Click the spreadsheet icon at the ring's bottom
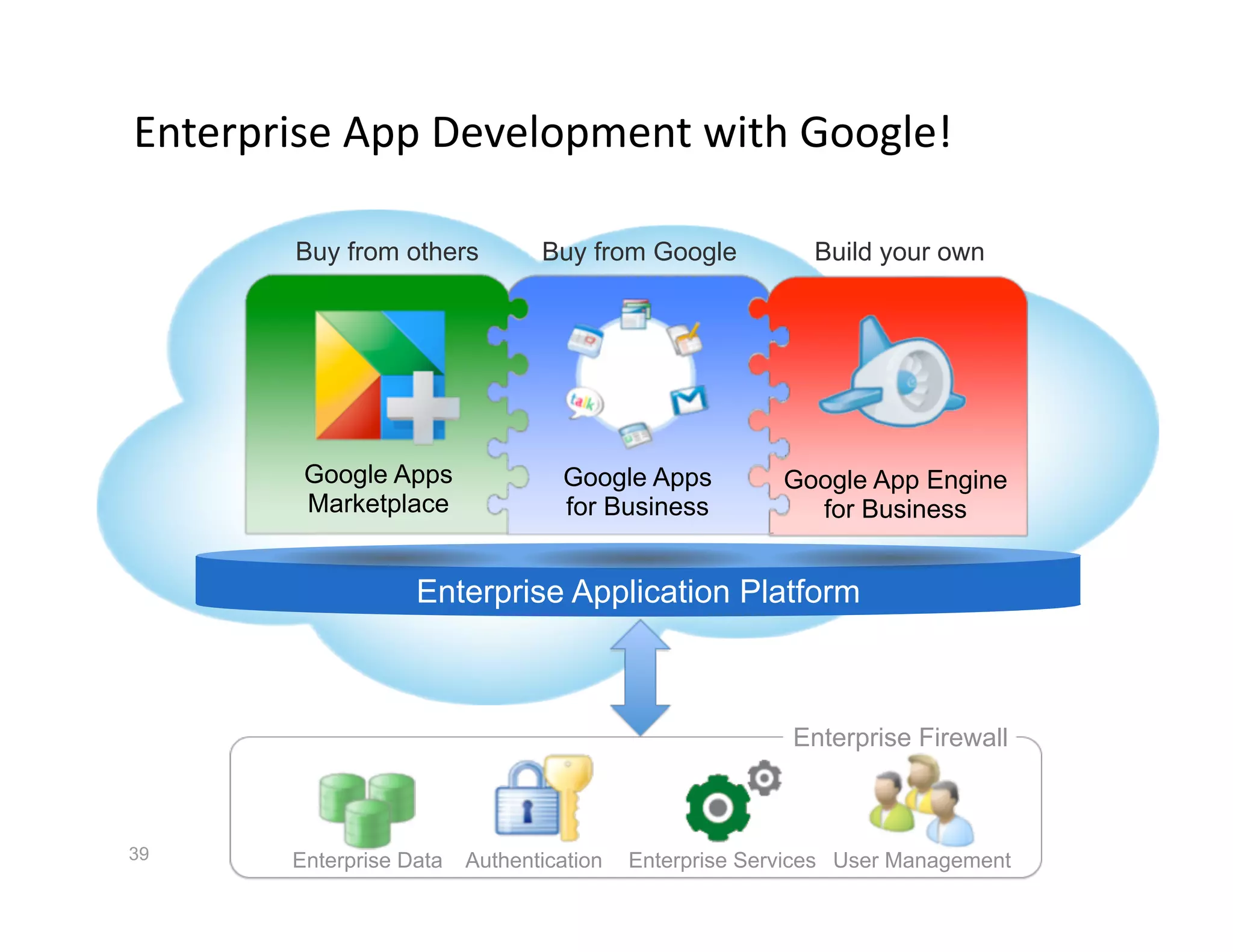 [635, 435]
